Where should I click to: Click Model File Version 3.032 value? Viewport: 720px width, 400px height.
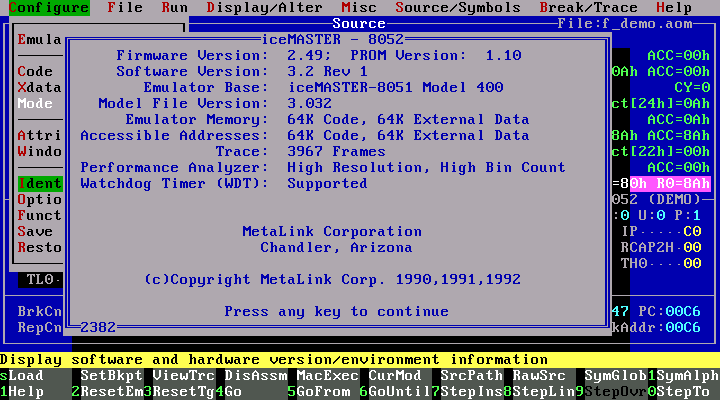(309, 103)
